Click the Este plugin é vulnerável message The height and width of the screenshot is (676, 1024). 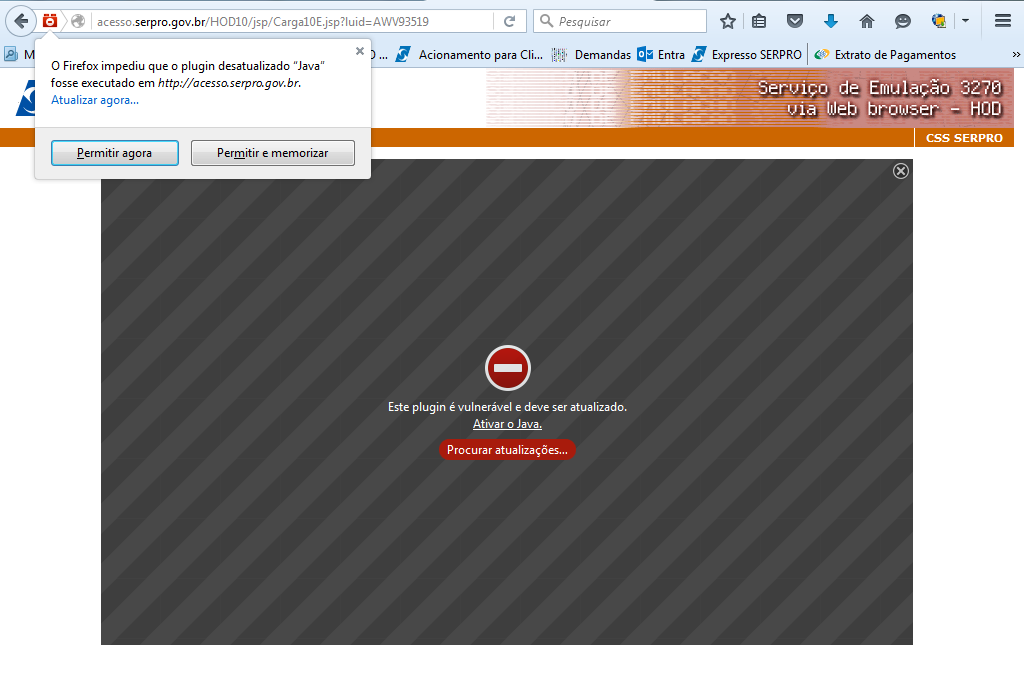507,407
